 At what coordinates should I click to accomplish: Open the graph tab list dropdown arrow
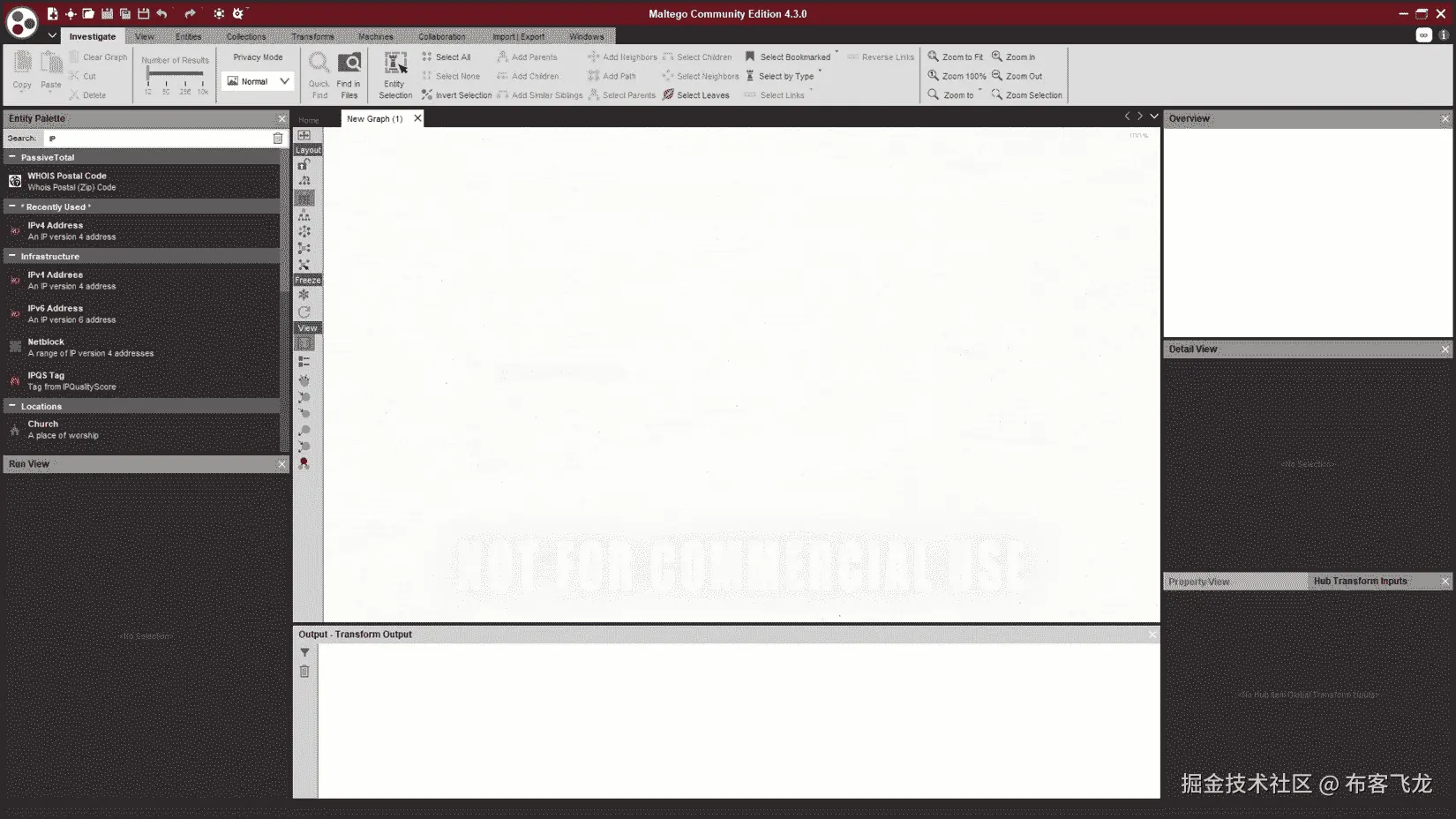click(x=1153, y=116)
